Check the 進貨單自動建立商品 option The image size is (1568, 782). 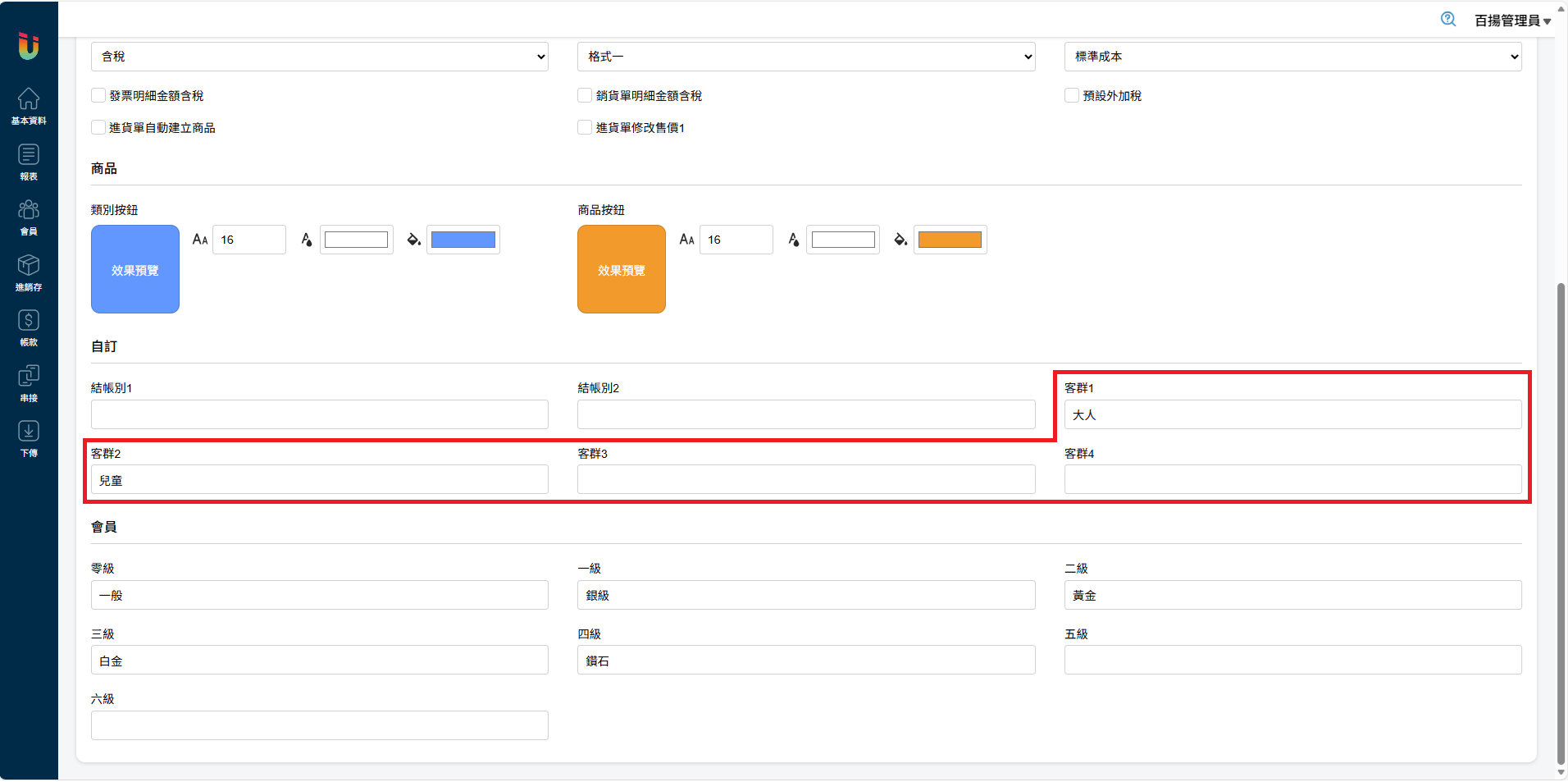[x=98, y=128]
